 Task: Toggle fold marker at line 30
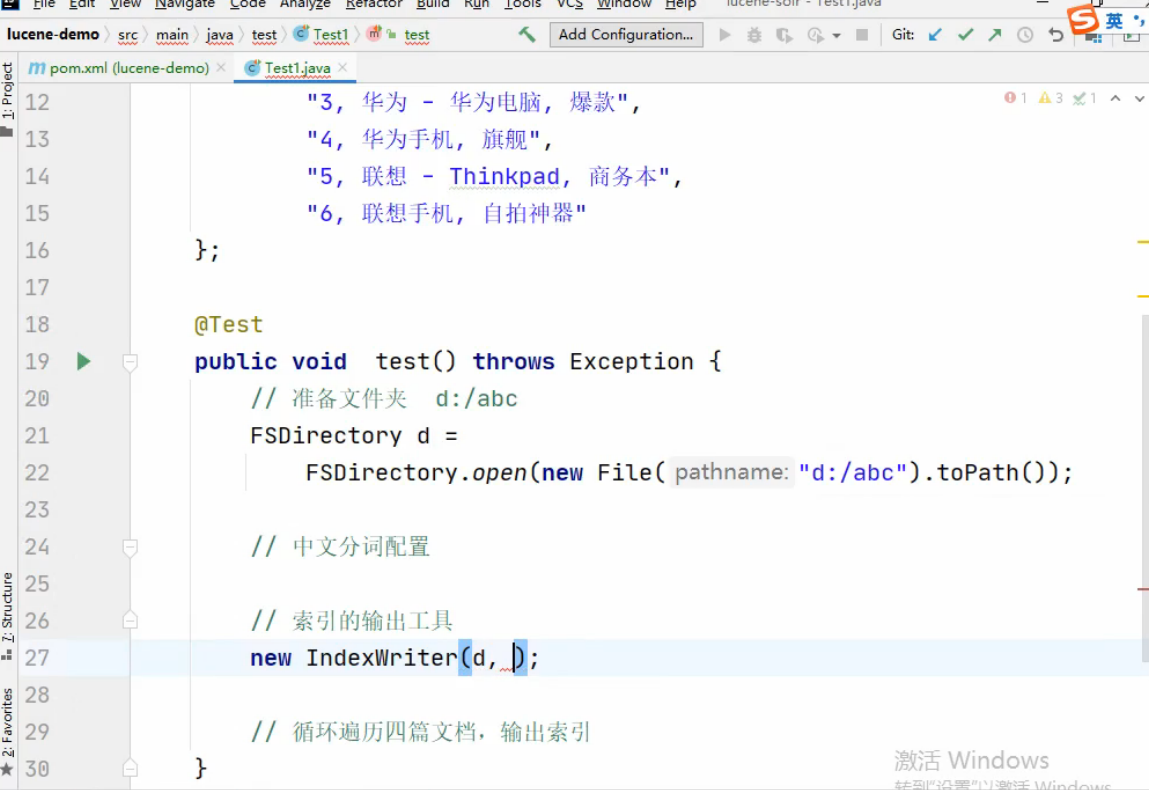click(x=130, y=769)
